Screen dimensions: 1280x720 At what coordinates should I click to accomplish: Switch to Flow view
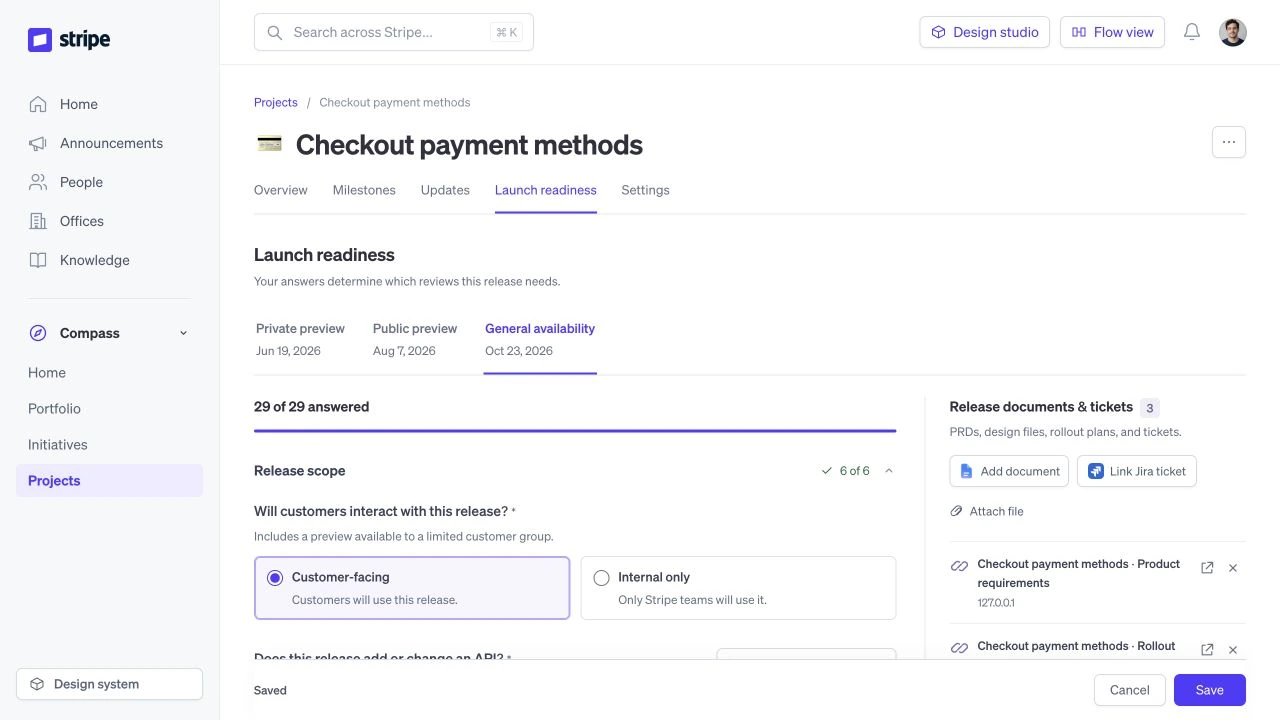[x=1113, y=32]
